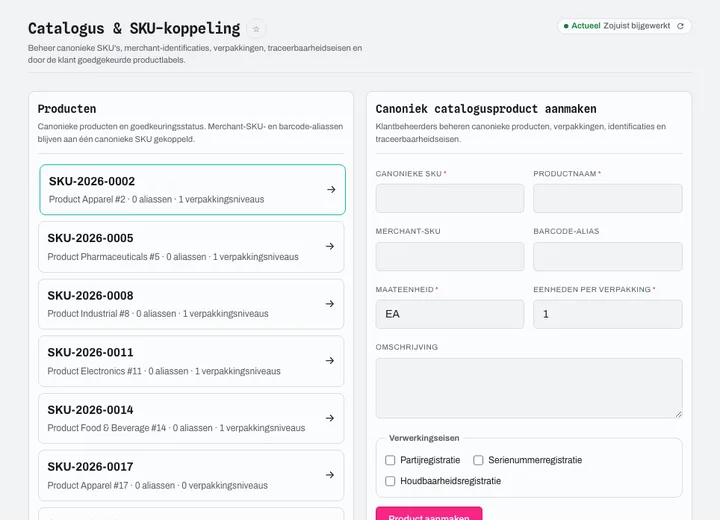
Task: Select the SKU-2026-0002 product title
Action: tap(92, 181)
